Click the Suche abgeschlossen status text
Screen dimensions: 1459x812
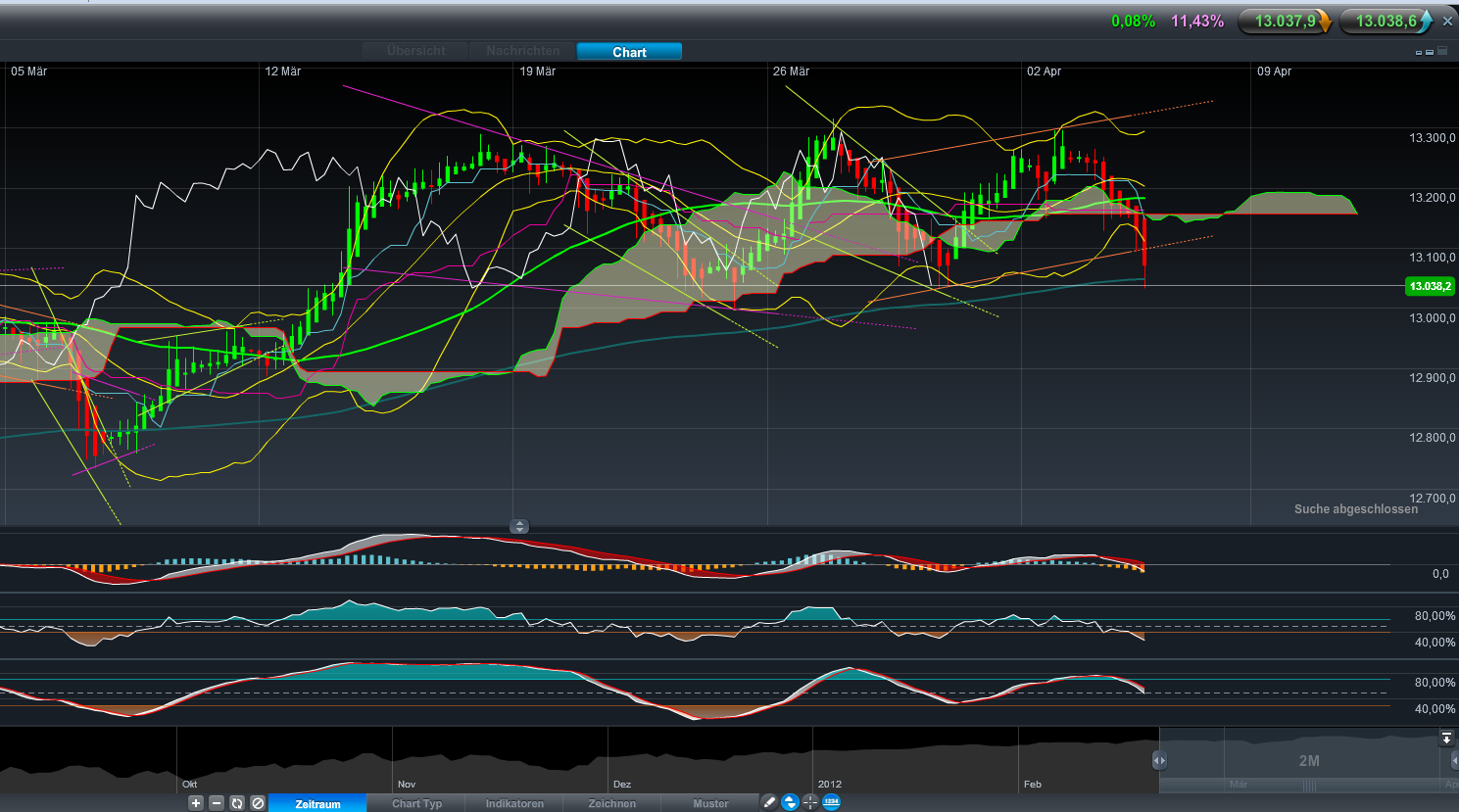1355,509
